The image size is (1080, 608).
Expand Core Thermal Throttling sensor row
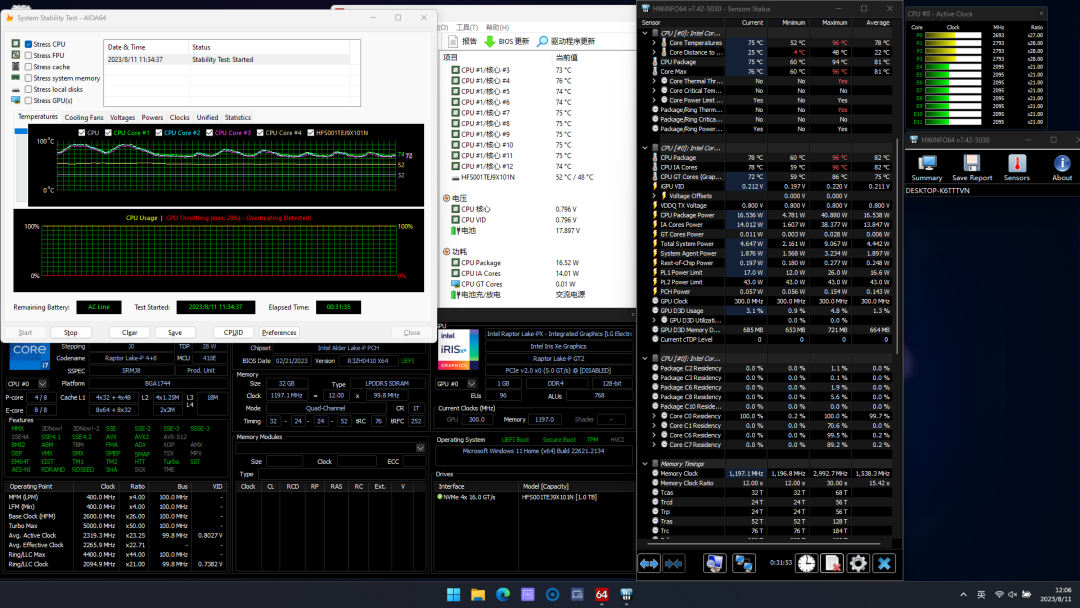coord(655,81)
